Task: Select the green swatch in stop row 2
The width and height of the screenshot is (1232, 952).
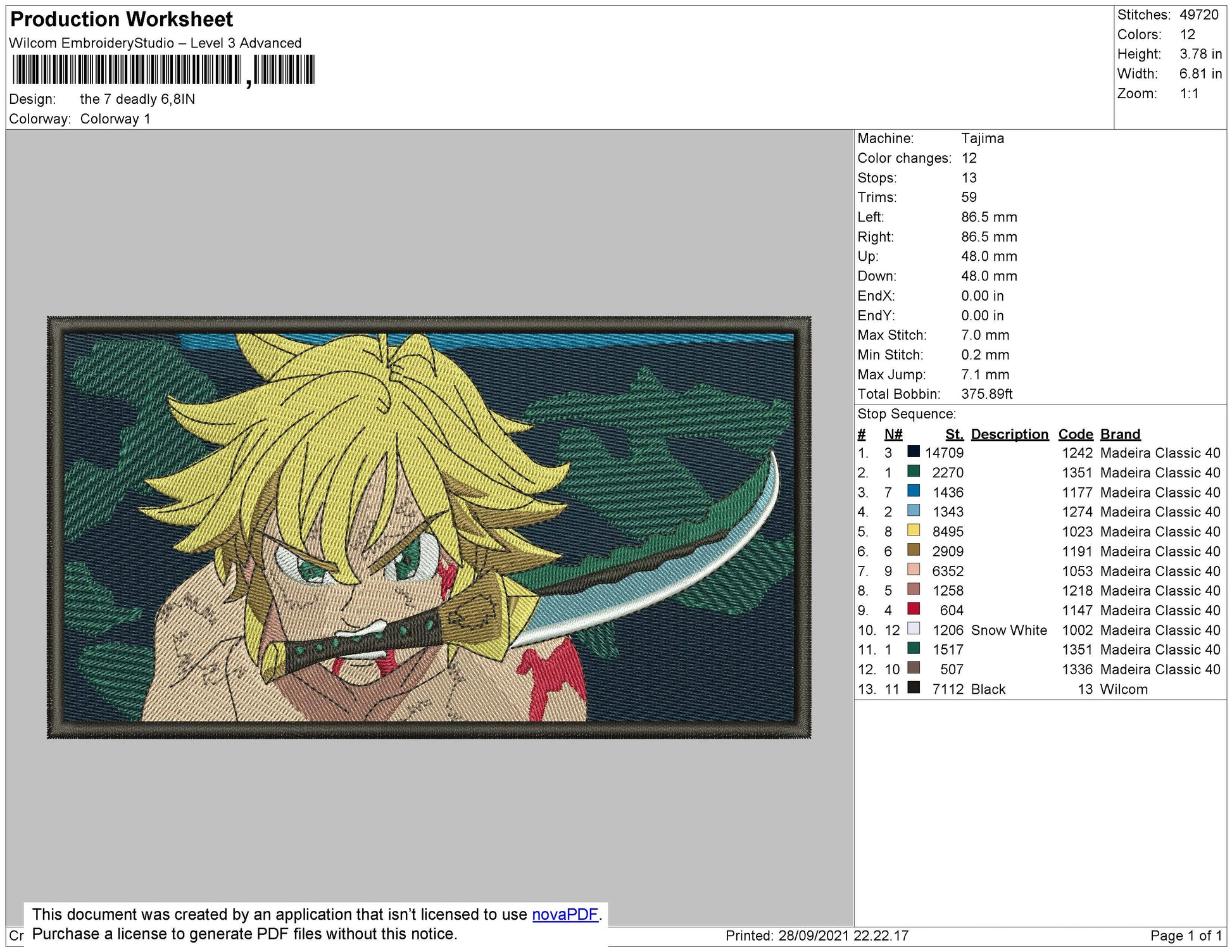Action: (x=914, y=472)
